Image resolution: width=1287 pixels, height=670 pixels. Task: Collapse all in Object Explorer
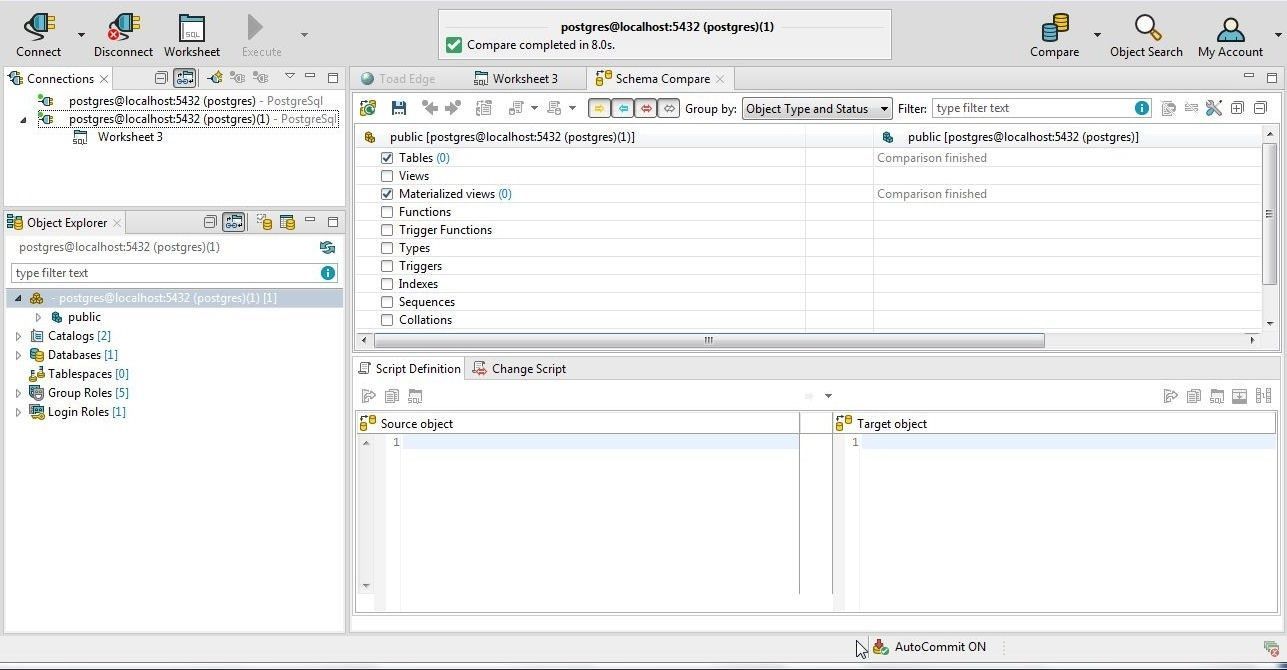click(x=210, y=222)
